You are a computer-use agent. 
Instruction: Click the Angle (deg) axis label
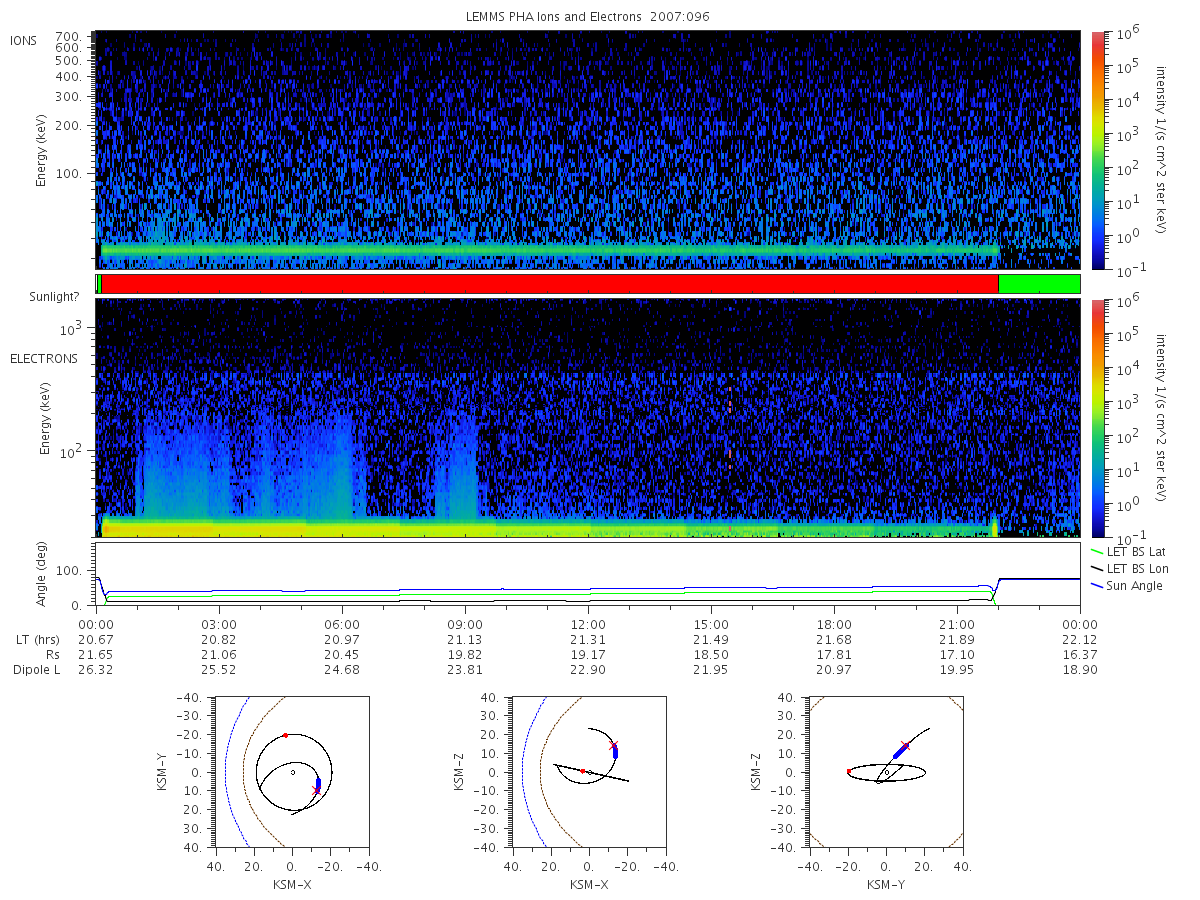pos(44,575)
